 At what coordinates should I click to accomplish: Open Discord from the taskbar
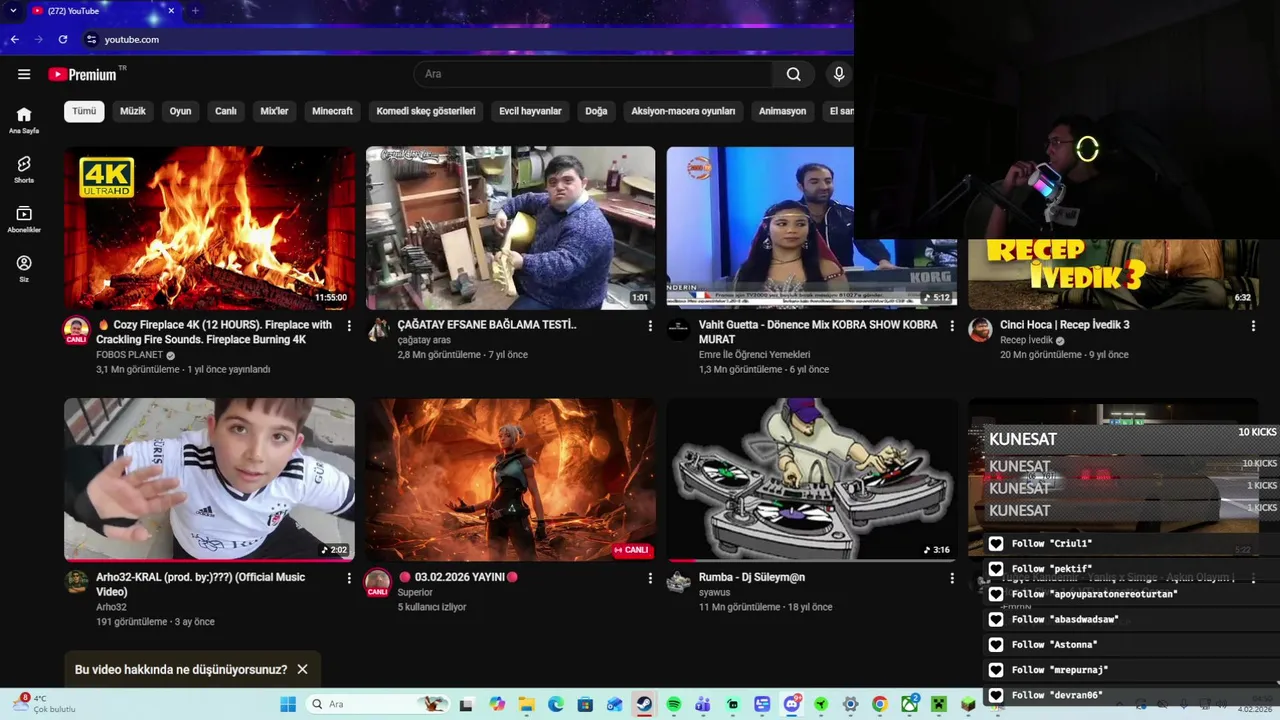coord(792,704)
